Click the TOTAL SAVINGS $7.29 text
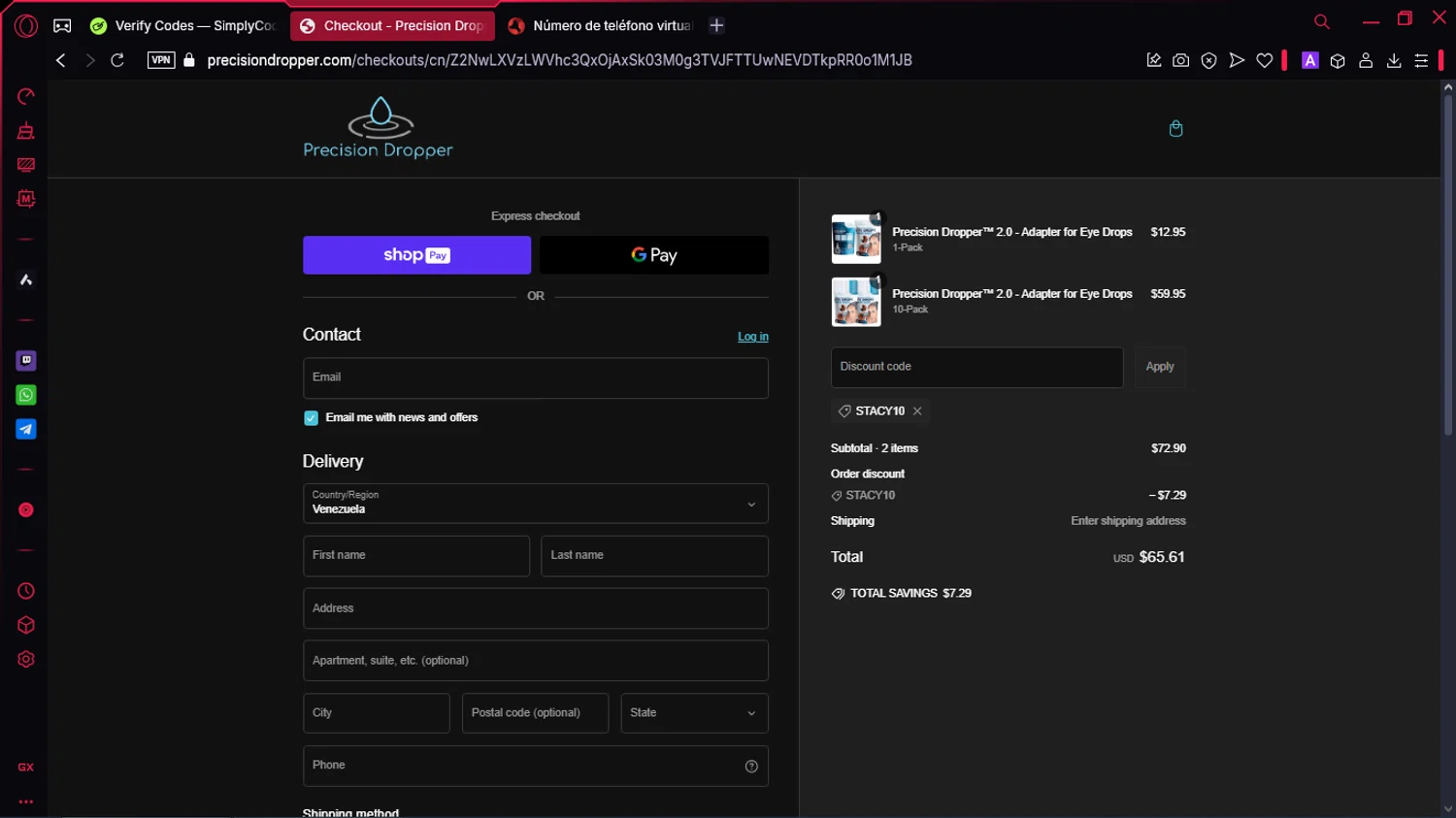The image size is (1456, 818). [910, 594]
